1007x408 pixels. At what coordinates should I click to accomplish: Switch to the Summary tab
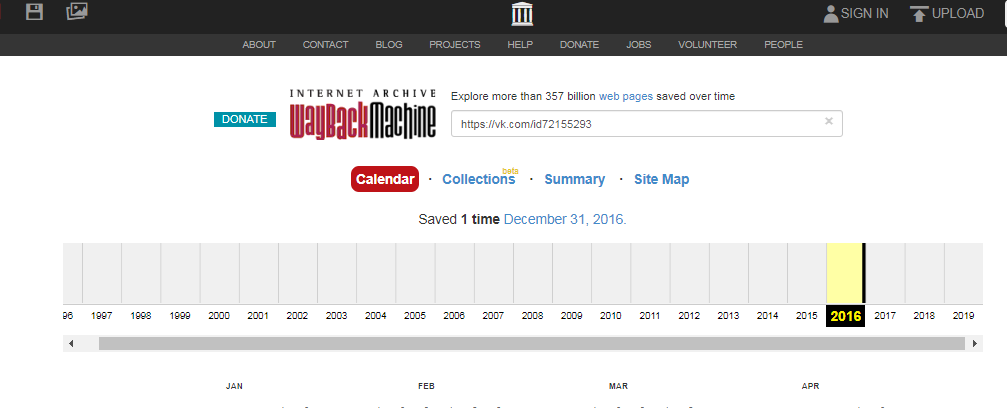pos(575,179)
